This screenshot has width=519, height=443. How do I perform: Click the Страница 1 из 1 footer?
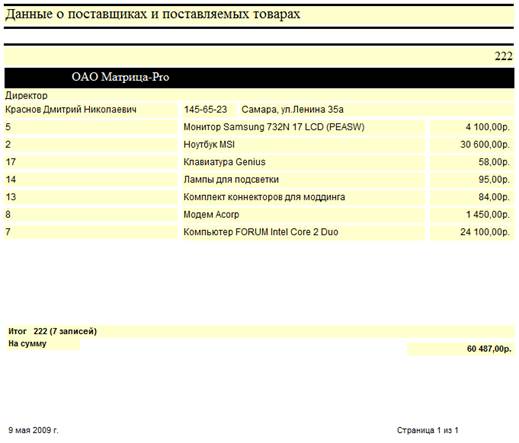pyautogui.click(x=428, y=430)
